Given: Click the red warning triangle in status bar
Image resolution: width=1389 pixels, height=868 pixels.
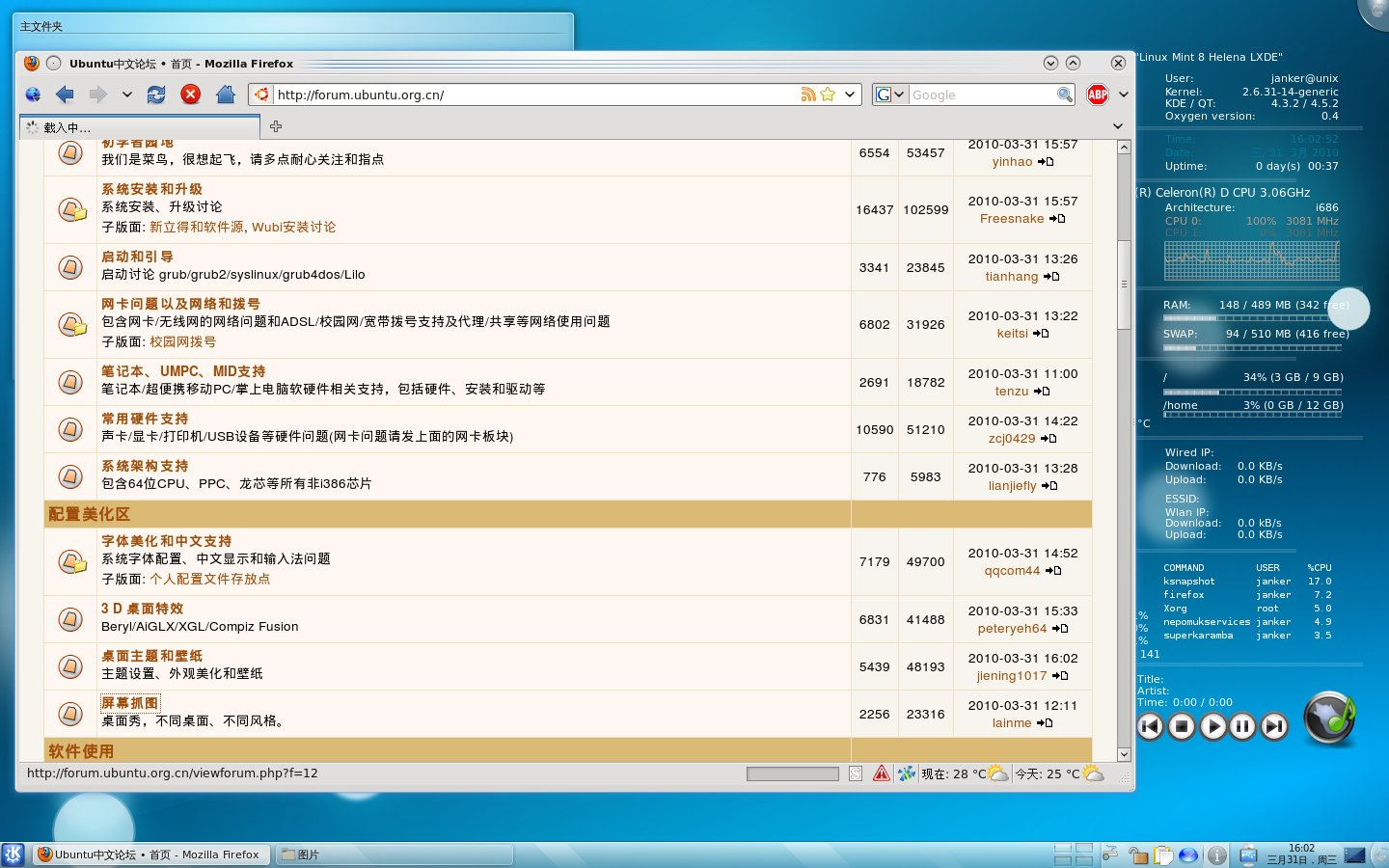Looking at the screenshot, I should [882, 773].
